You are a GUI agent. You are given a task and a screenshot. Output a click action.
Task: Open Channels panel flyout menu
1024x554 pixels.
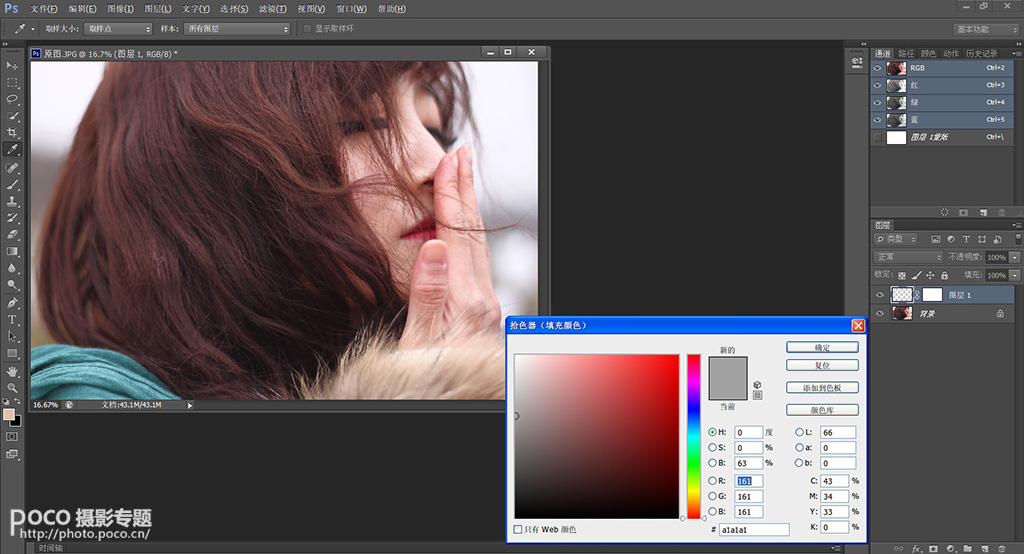[x=1016, y=53]
